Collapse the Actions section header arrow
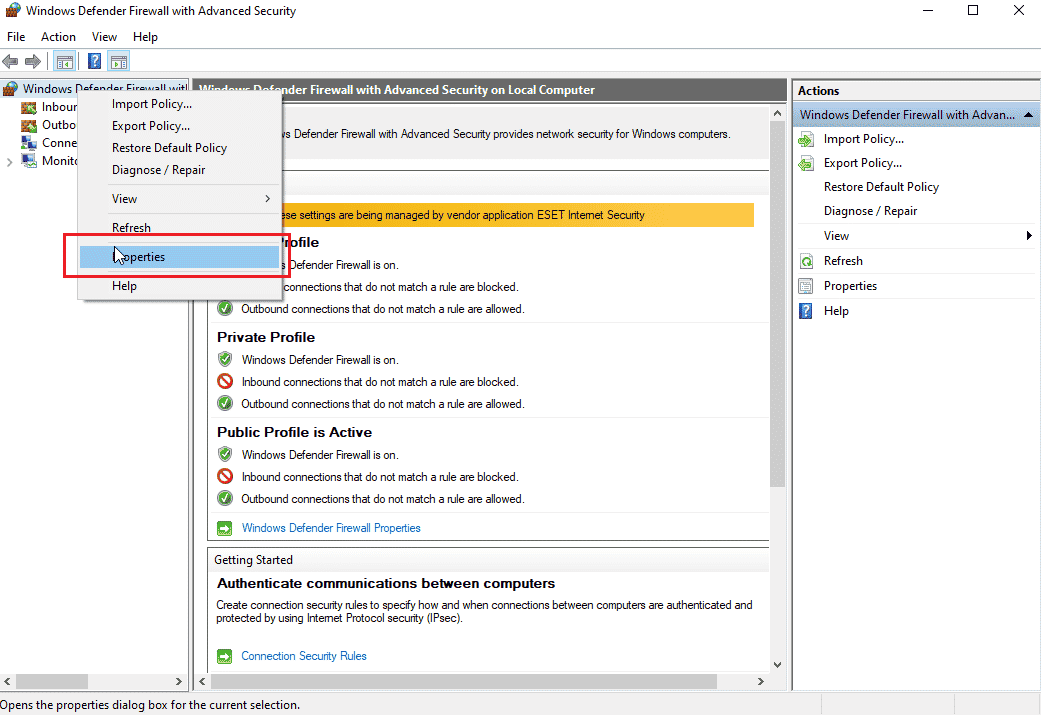Screen dimensions: 1041x715 coord(1028,115)
